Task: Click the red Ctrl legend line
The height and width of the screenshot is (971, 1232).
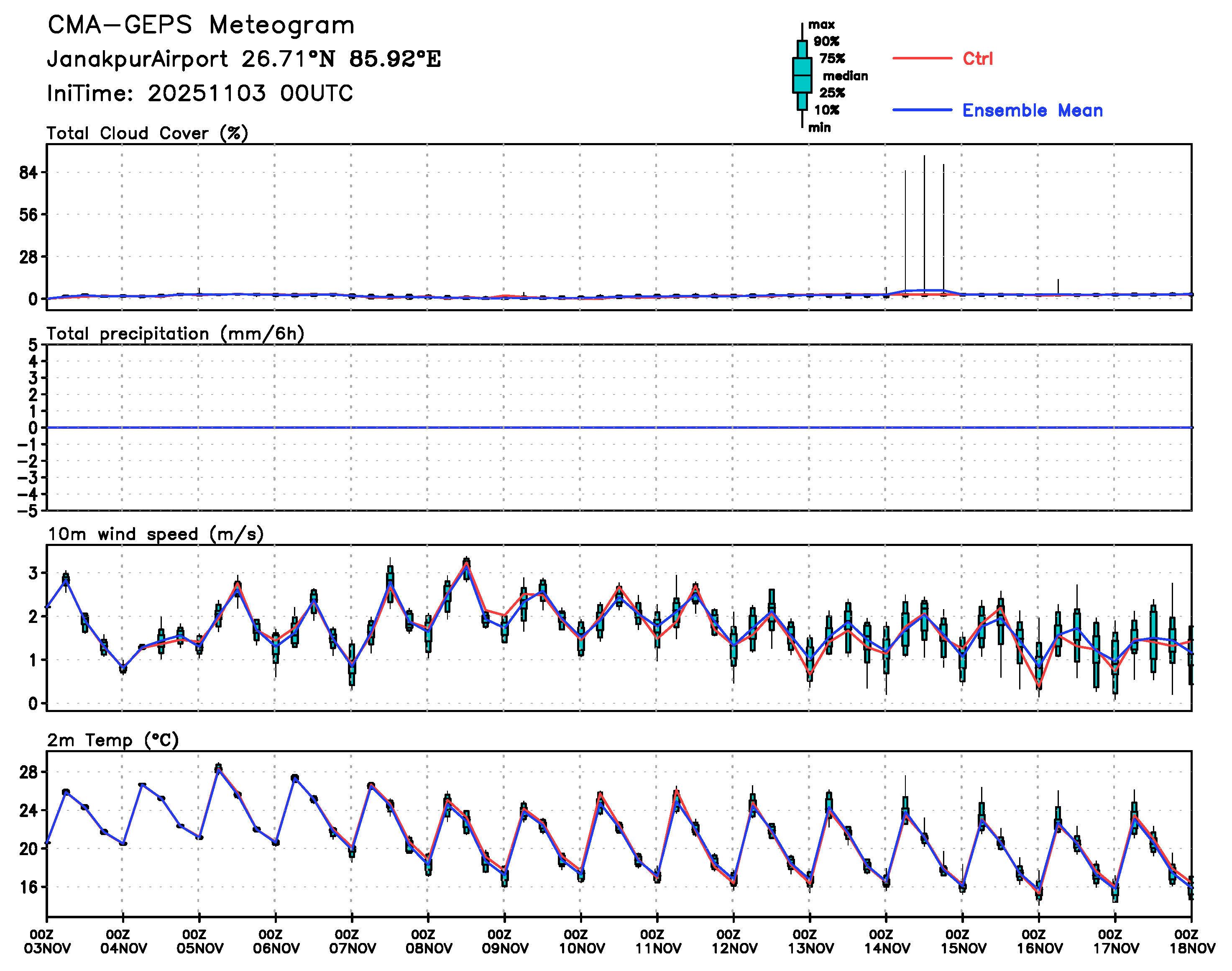Action: [922, 59]
